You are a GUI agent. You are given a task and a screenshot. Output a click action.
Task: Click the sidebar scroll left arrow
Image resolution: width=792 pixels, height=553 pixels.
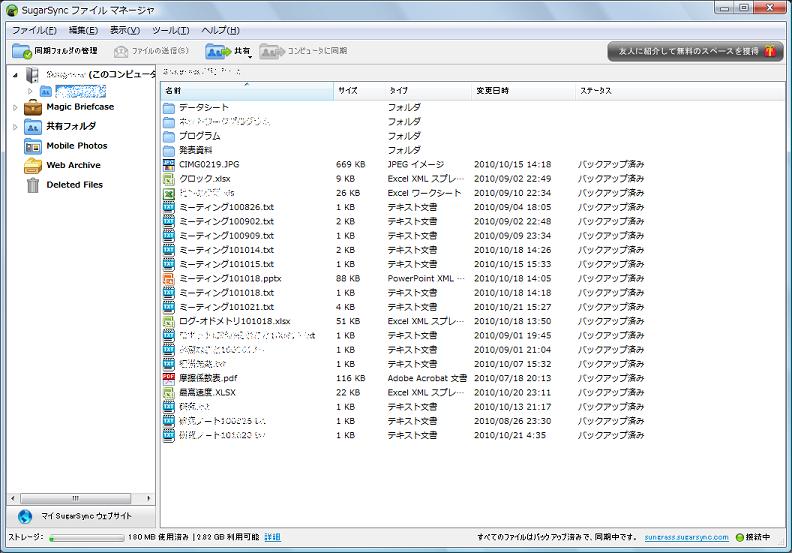coord(13,498)
